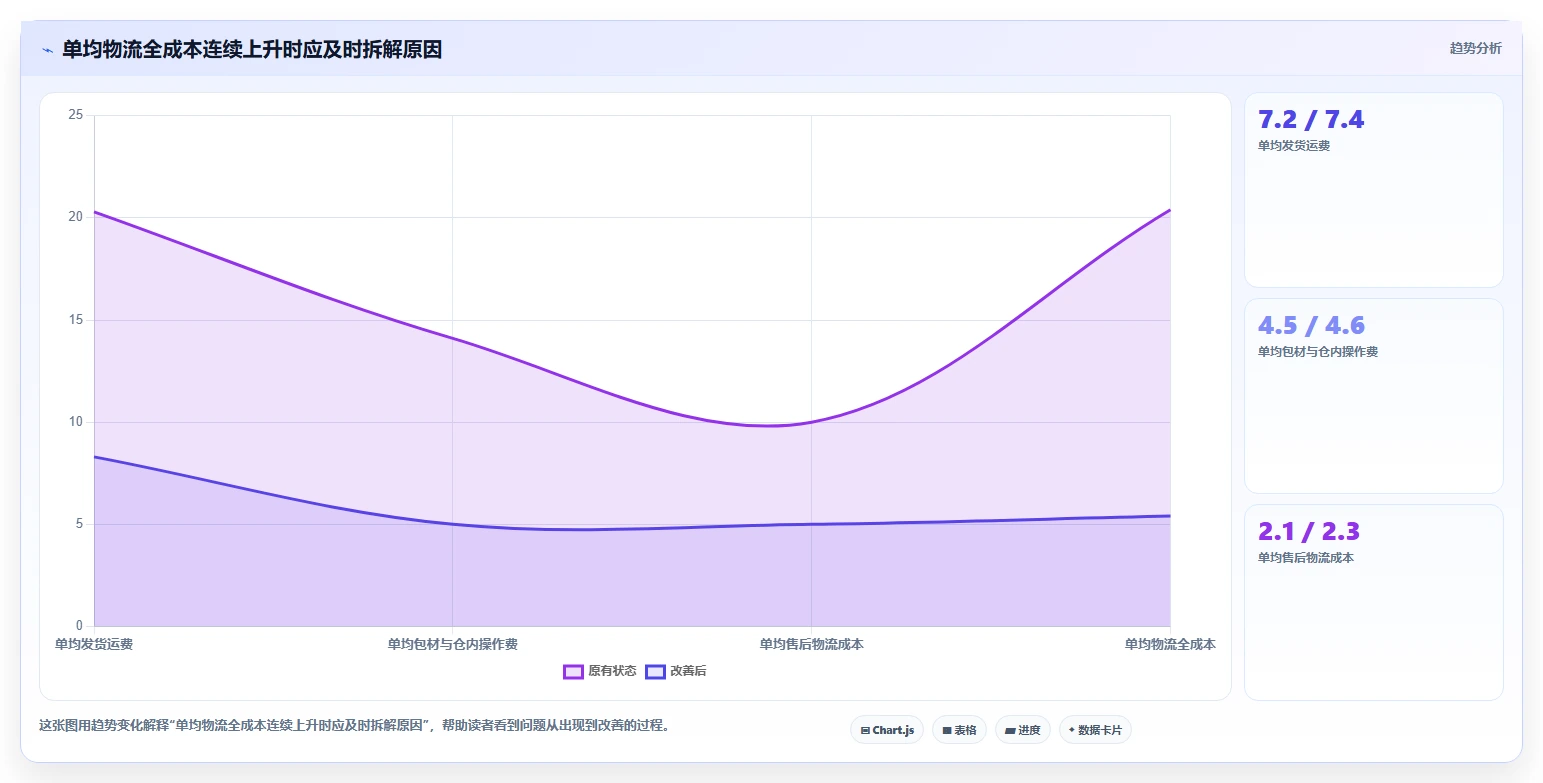Image resolution: width=1543 pixels, height=783 pixels.
Task: Click the y-axis value 5
Action: pyautogui.click(x=79, y=524)
